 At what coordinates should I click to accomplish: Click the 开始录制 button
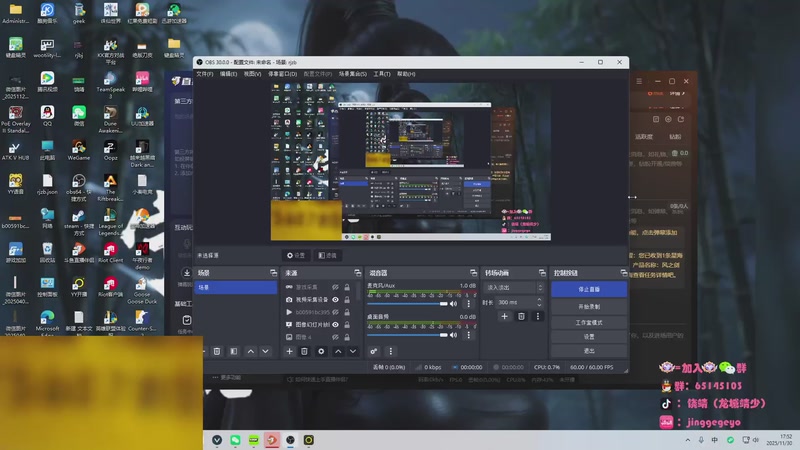[589, 307]
